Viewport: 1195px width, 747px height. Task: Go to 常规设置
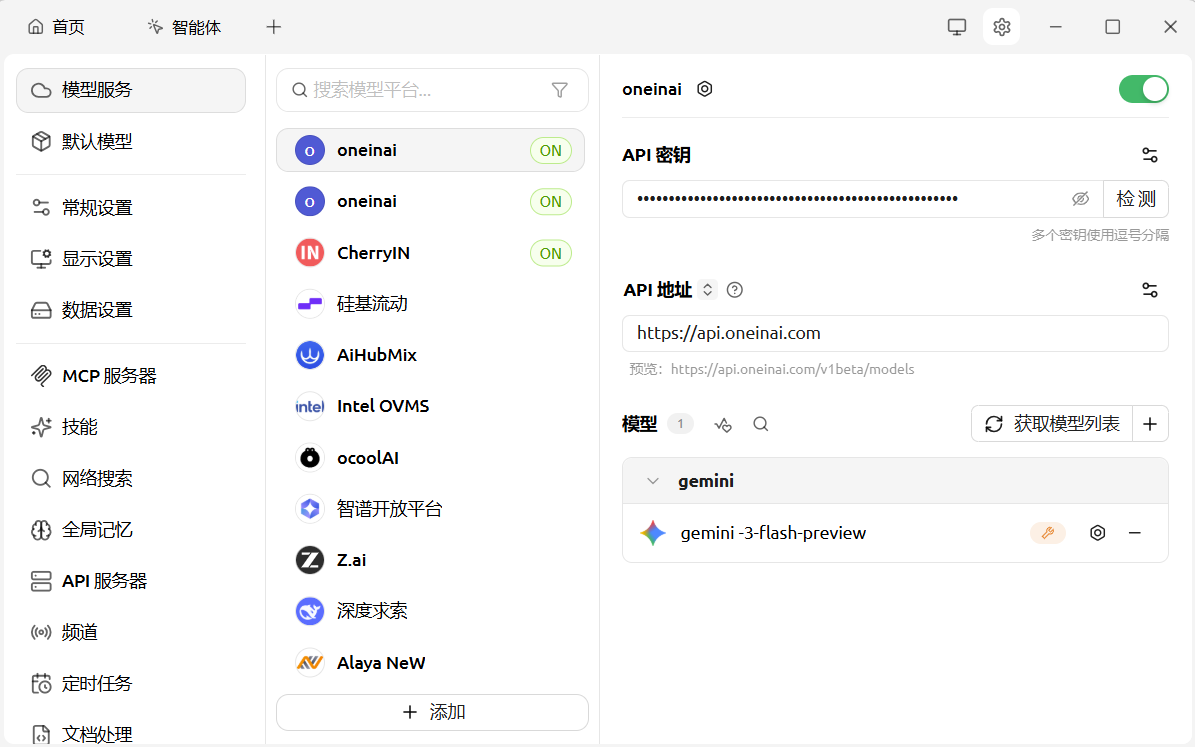(131, 207)
